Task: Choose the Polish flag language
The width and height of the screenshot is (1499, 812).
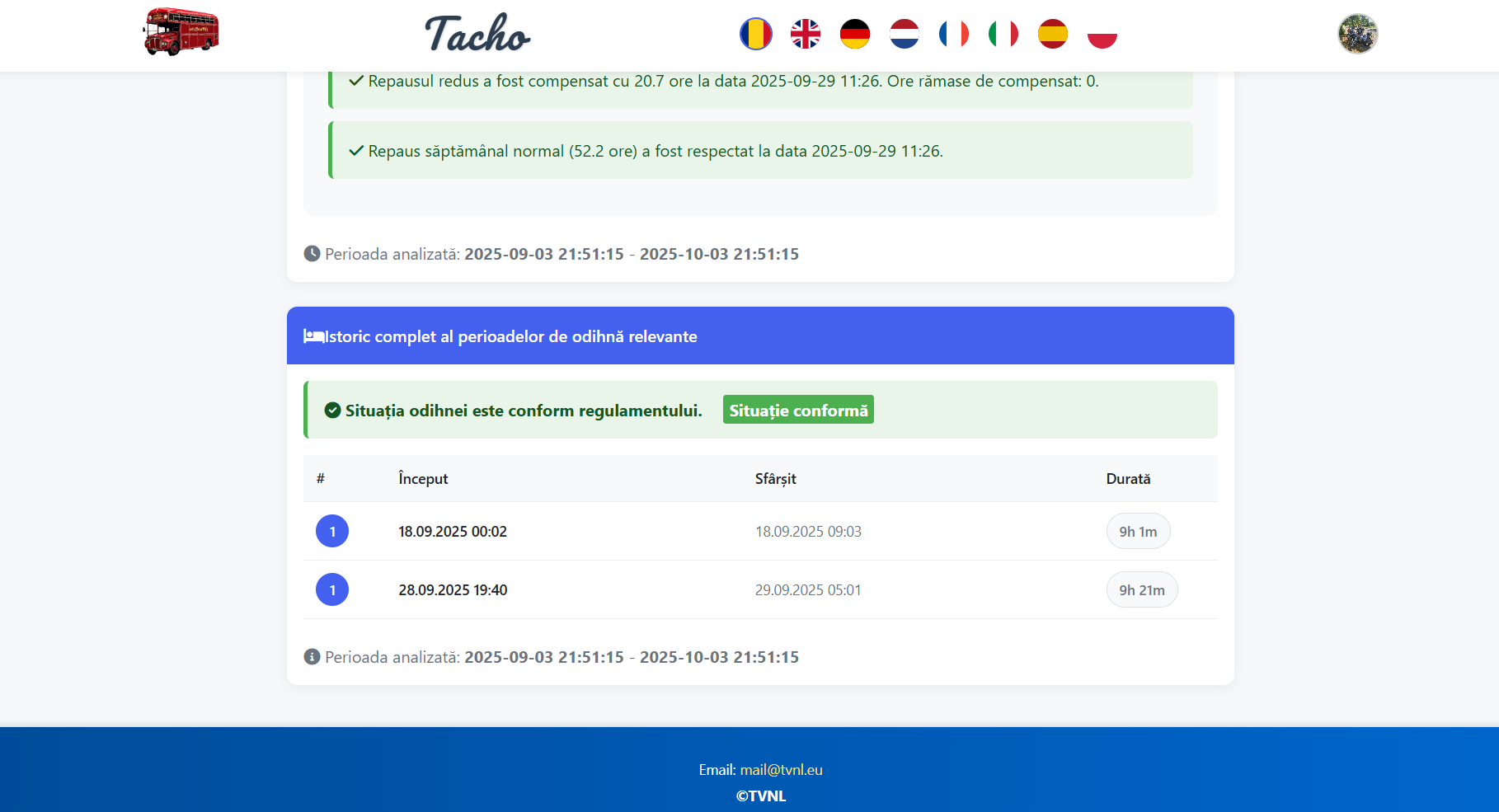Action: pyautogui.click(x=1102, y=34)
